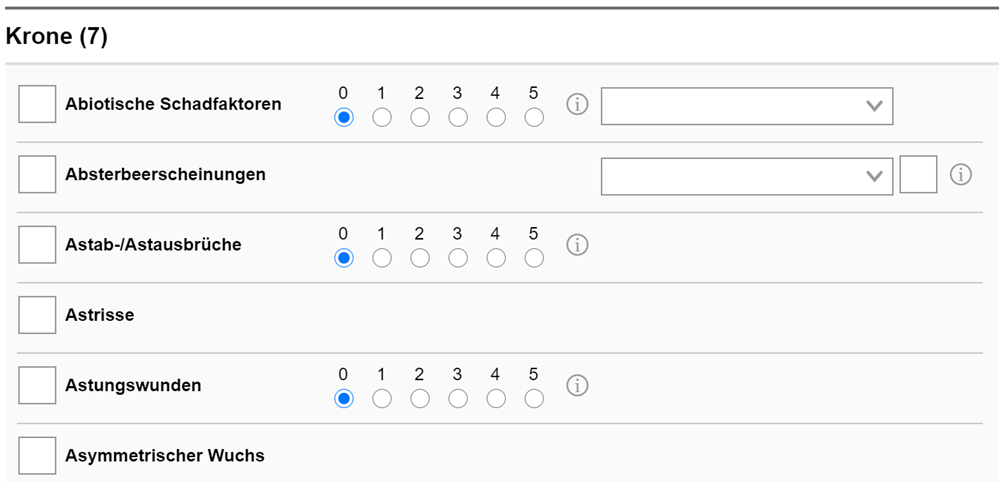The width and height of the screenshot is (1000, 482).
Task: Select rating 1 for Astab-/Astausbrüche
Action: [x=381, y=258]
